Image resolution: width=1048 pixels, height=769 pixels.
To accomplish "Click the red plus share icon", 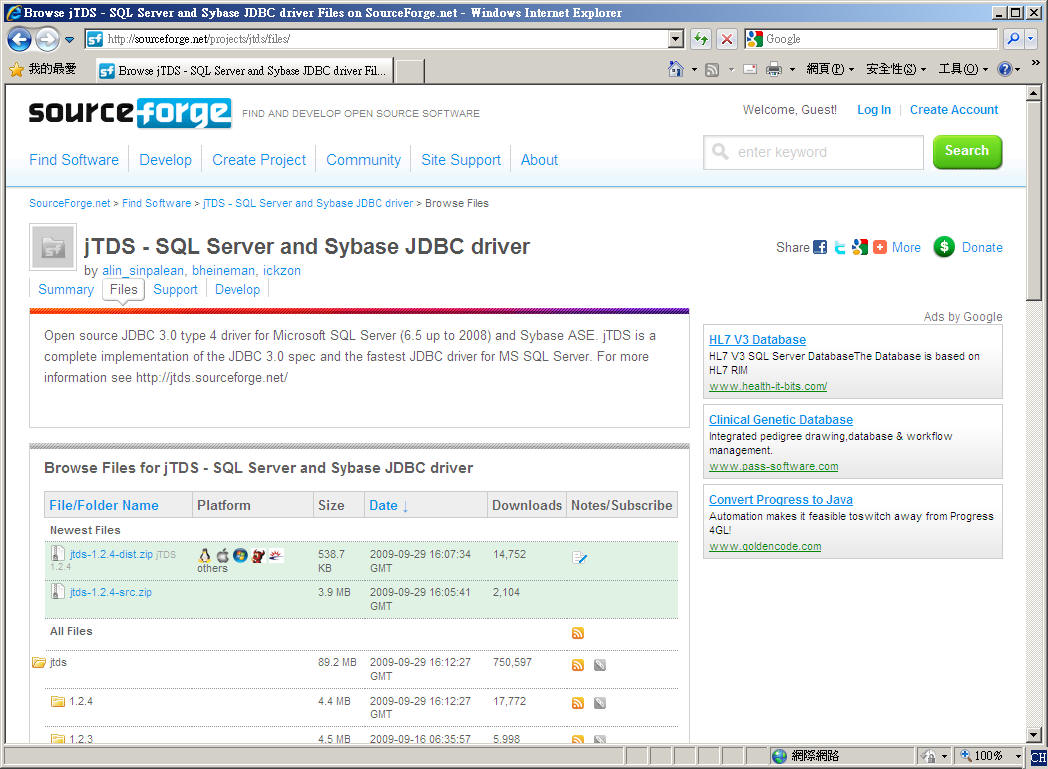I will point(880,247).
